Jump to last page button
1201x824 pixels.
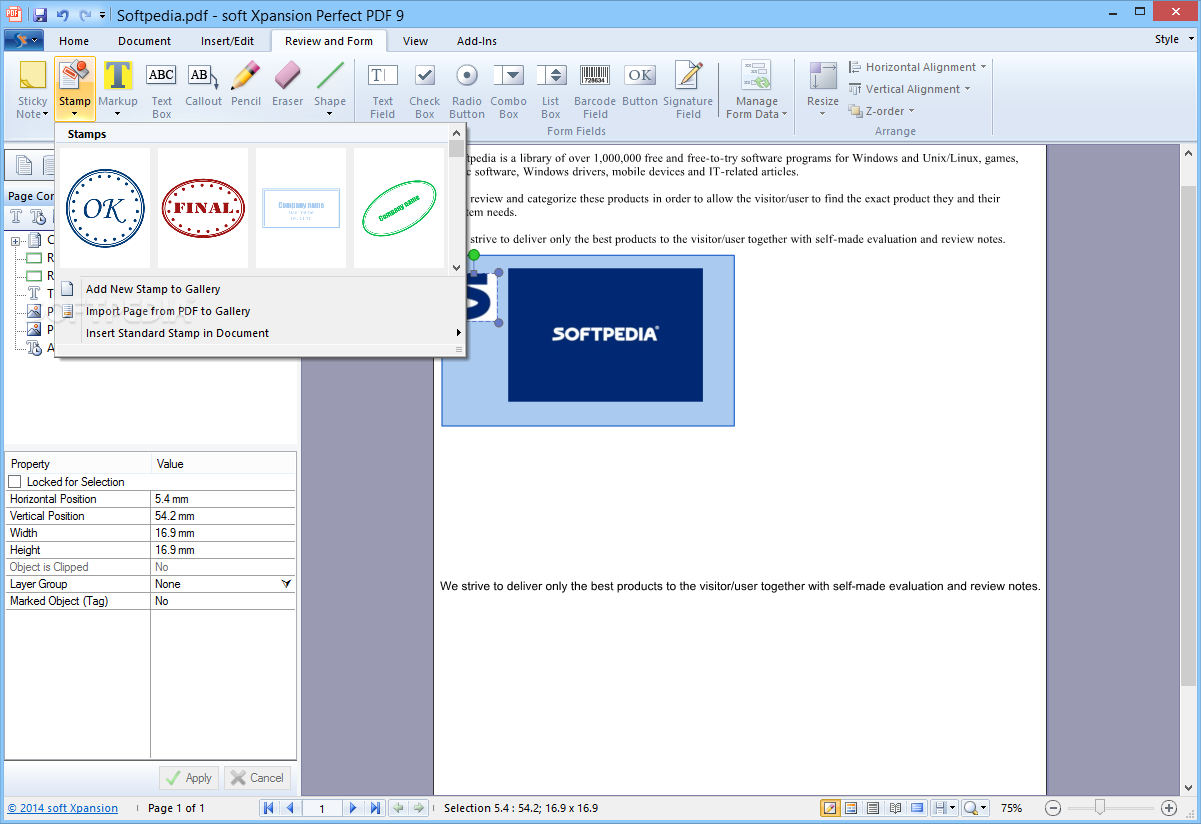[x=375, y=808]
